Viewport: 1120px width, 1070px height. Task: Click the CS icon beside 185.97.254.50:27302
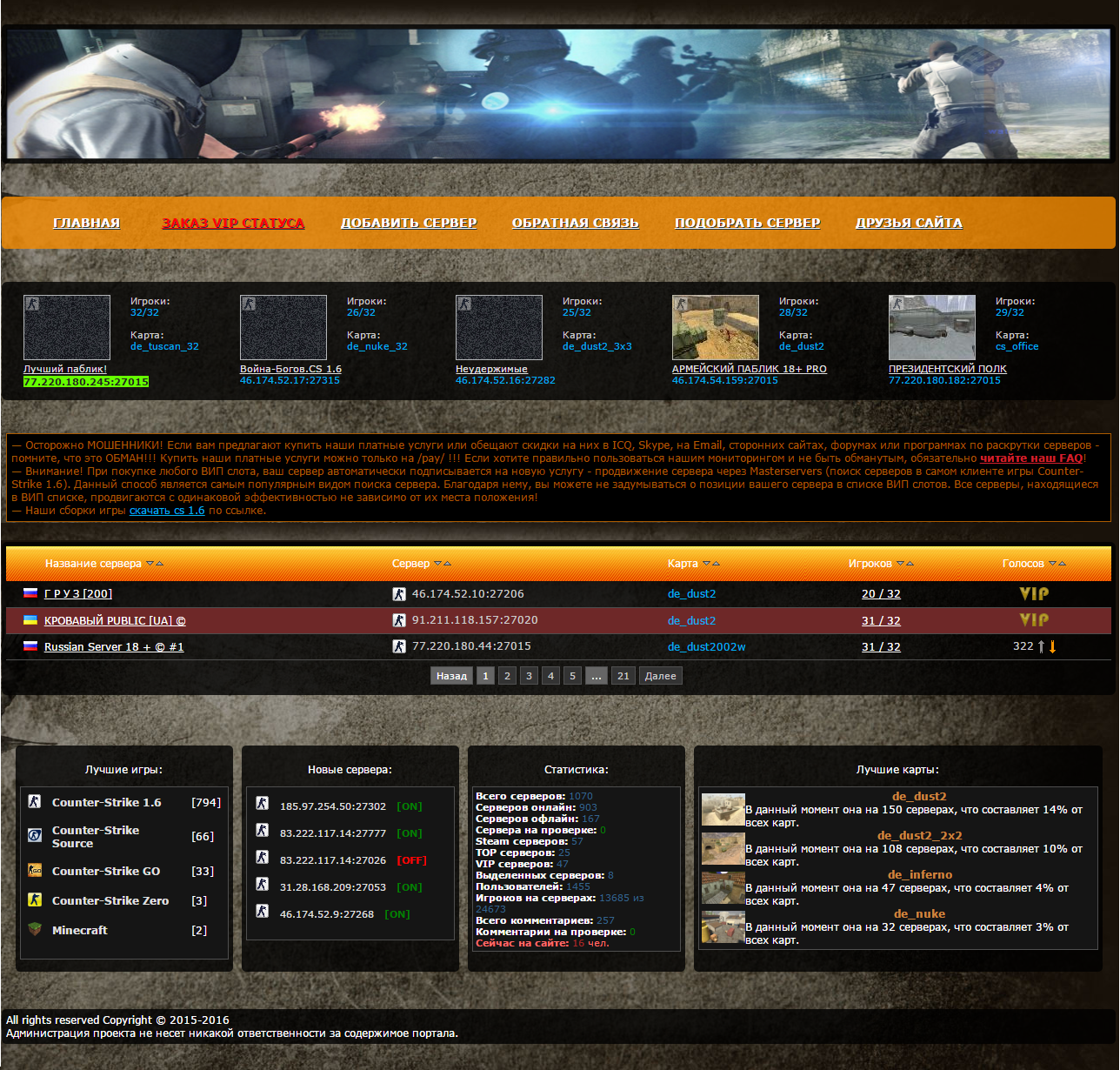(x=262, y=803)
